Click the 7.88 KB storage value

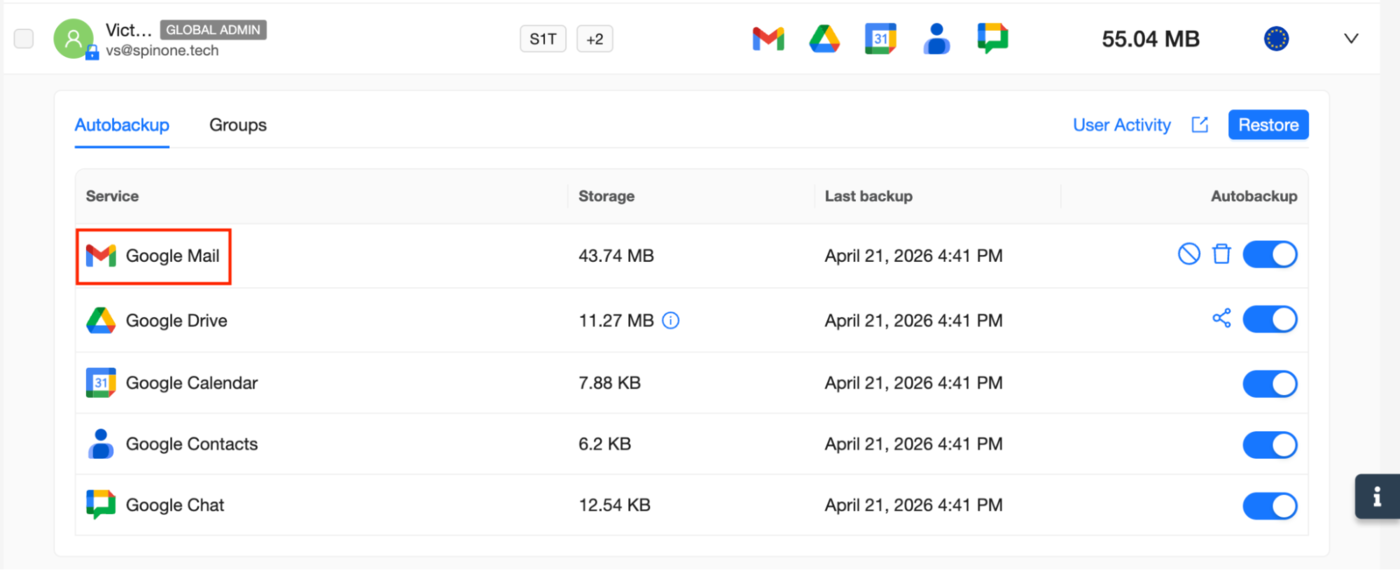tap(610, 383)
